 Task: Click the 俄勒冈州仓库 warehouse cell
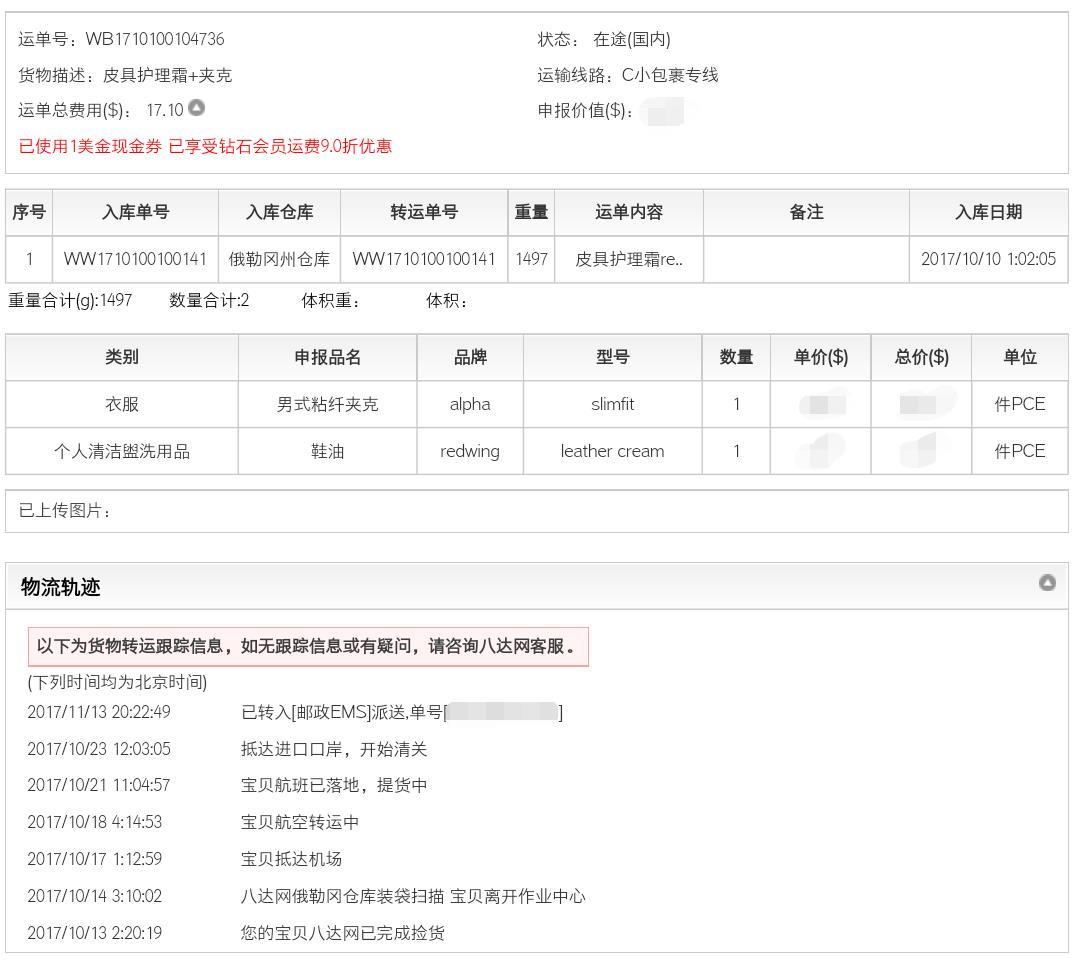point(279,259)
